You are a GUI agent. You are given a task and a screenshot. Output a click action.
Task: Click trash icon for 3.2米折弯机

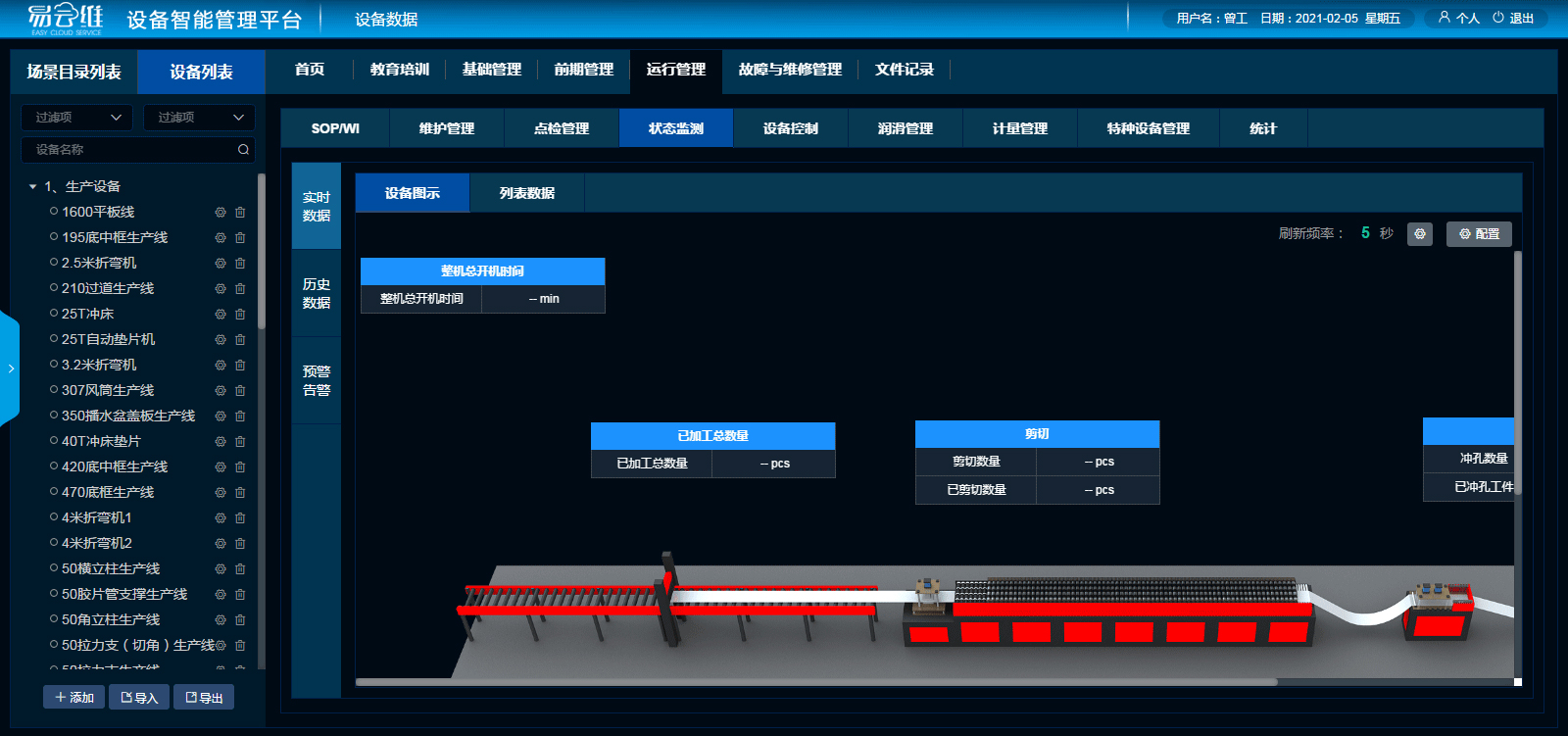click(240, 365)
